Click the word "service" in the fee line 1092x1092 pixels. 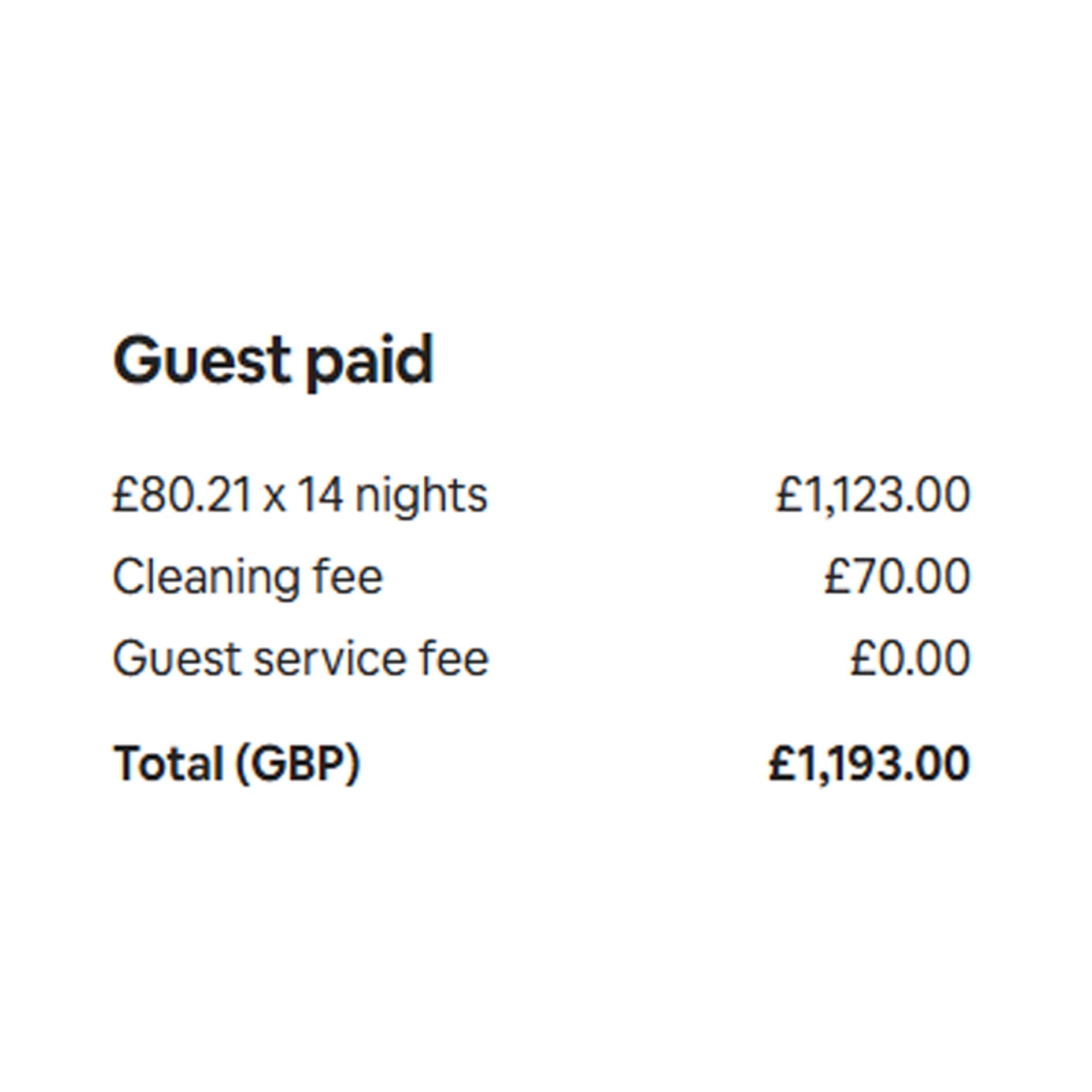330,658
